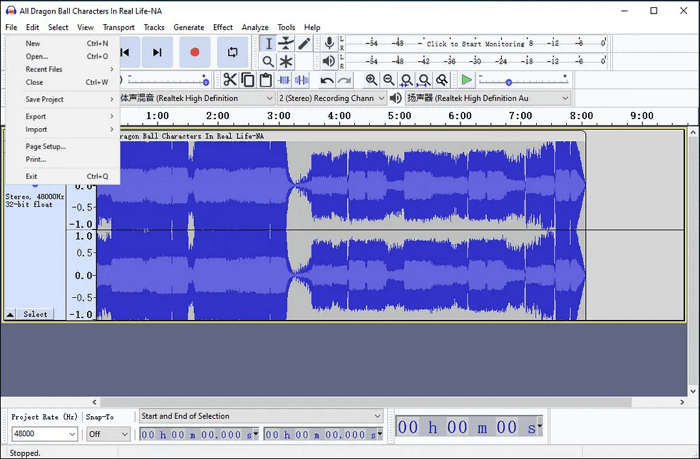The height and width of the screenshot is (459, 700).
Task: Open the 2 (Stereo) Recording Channels dropdown
Action: click(332, 98)
